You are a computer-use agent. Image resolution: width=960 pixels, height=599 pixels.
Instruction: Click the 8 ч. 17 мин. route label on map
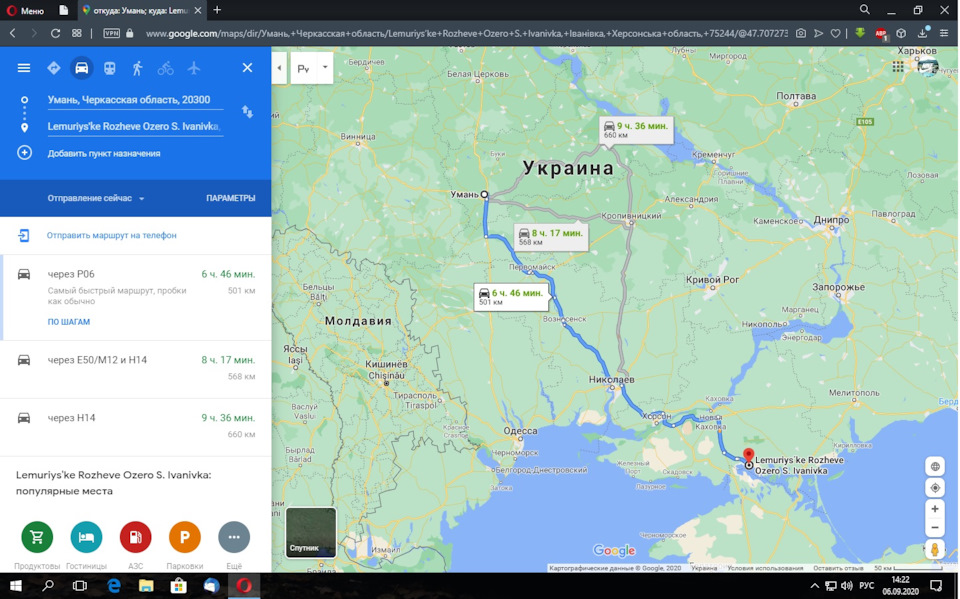[552, 238]
